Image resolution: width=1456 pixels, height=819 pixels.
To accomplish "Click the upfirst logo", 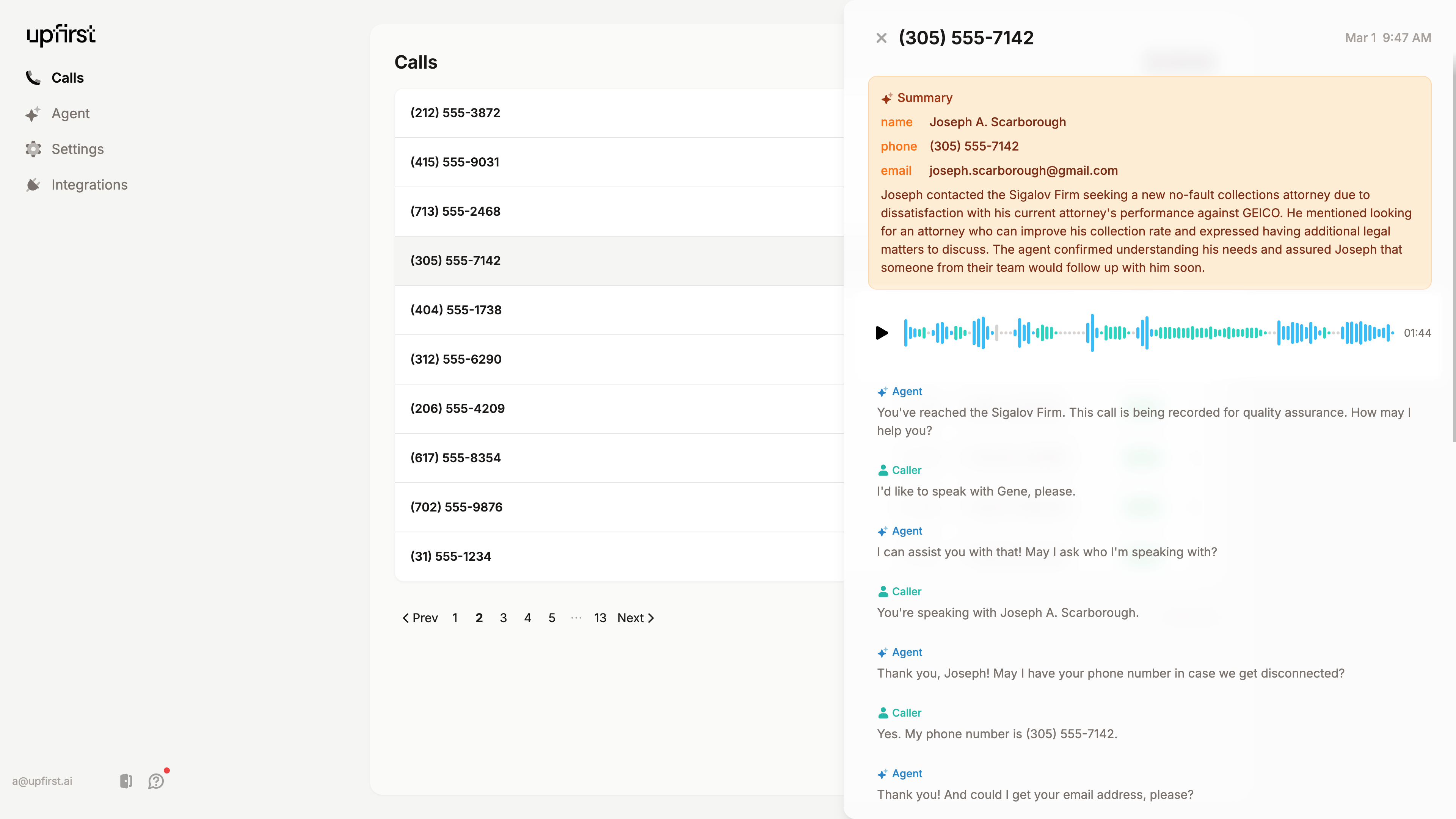I will tap(61, 35).
